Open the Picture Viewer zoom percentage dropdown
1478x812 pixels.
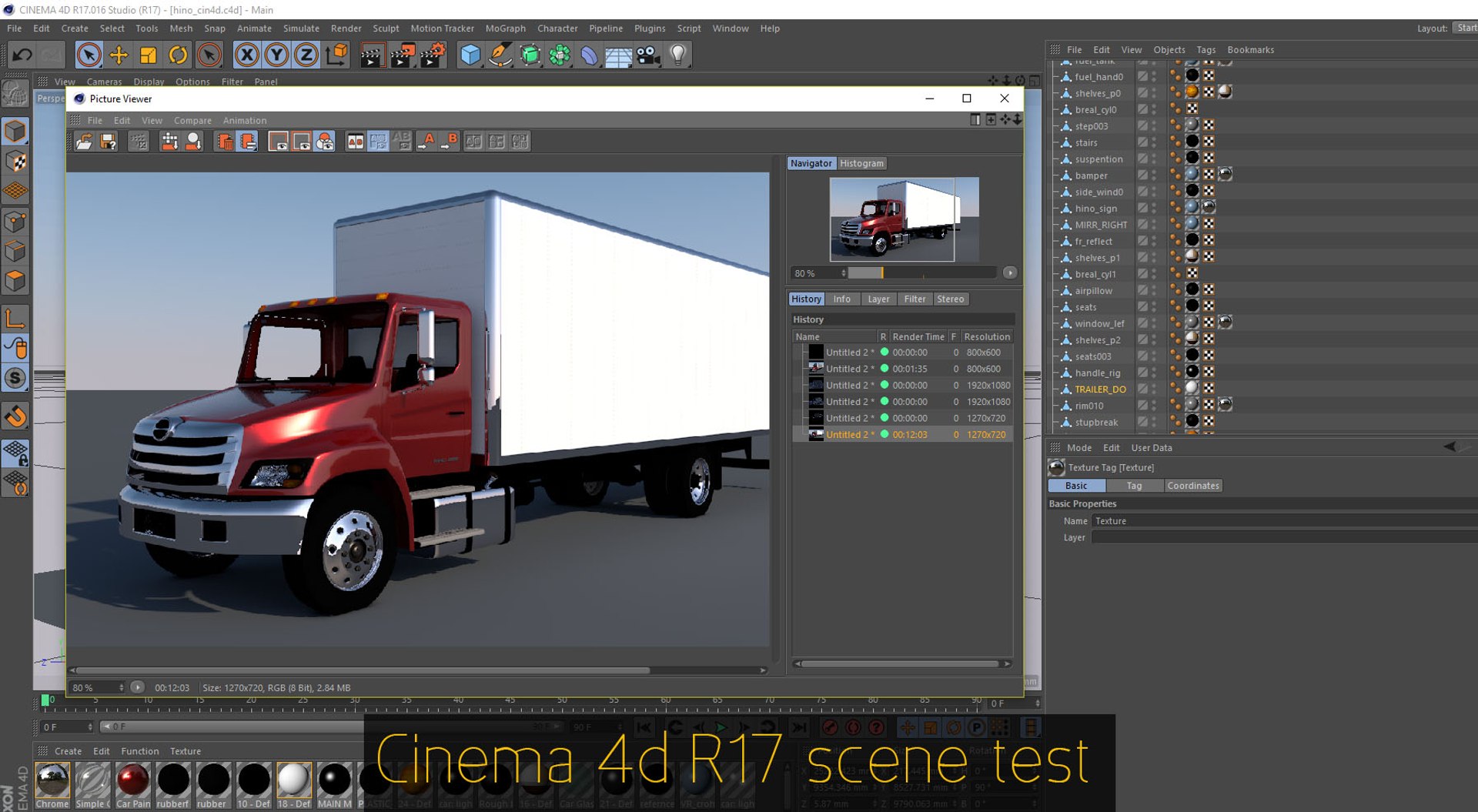[x=97, y=688]
